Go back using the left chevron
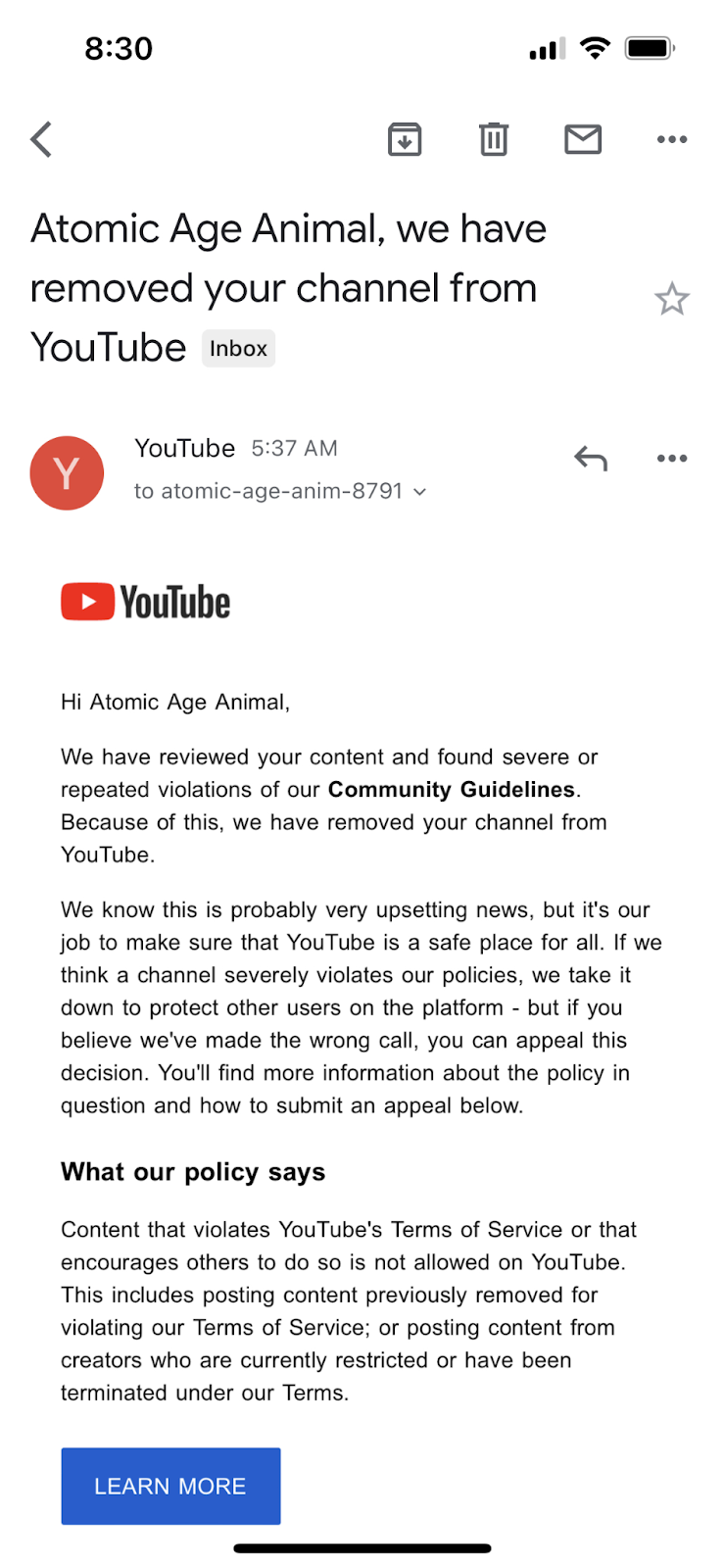This screenshot has height=1568, width=724. 41,139
